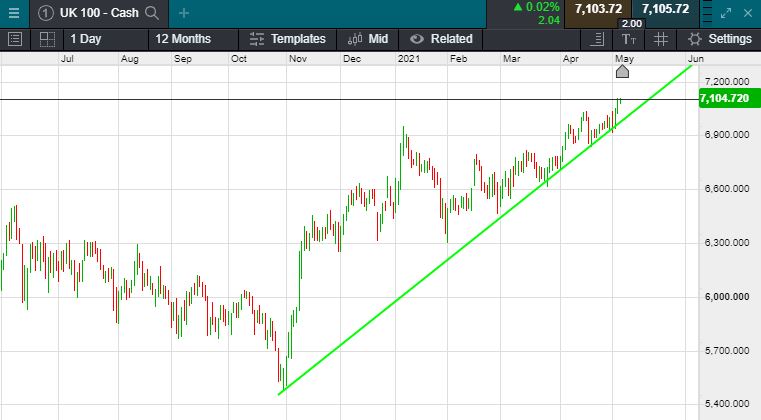Click the 7,103.72 sell price button
This screenshot has width=761, height=420.
click(598, 9)
